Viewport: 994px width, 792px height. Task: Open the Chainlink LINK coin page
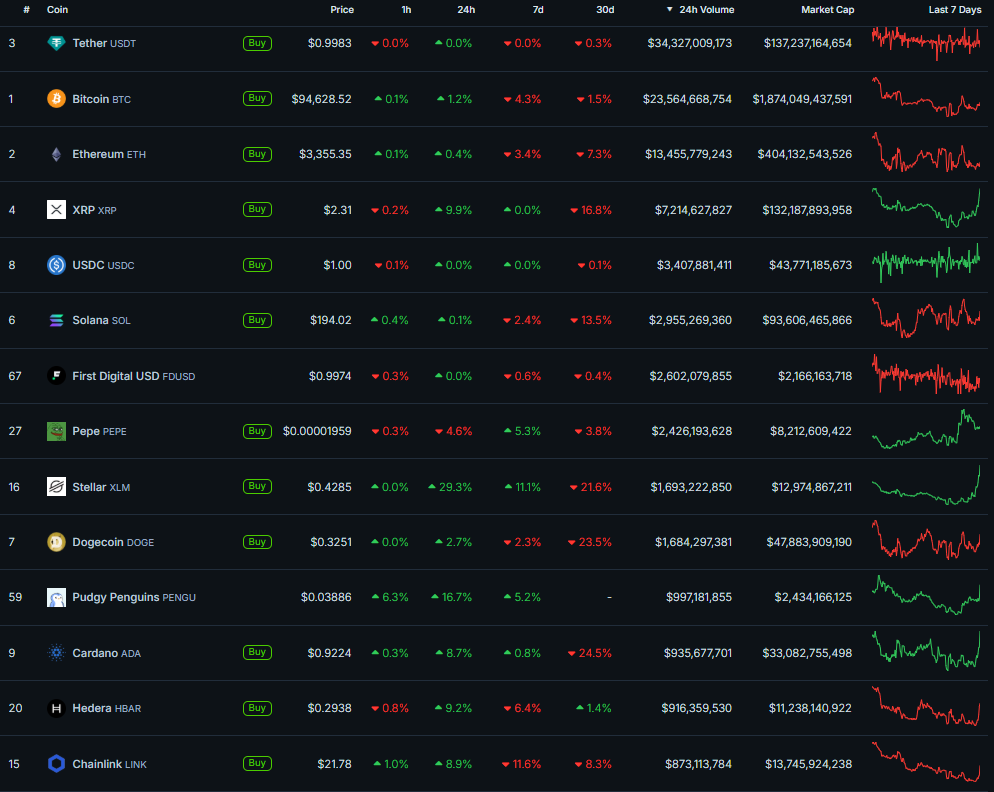[x=110, y=764]
